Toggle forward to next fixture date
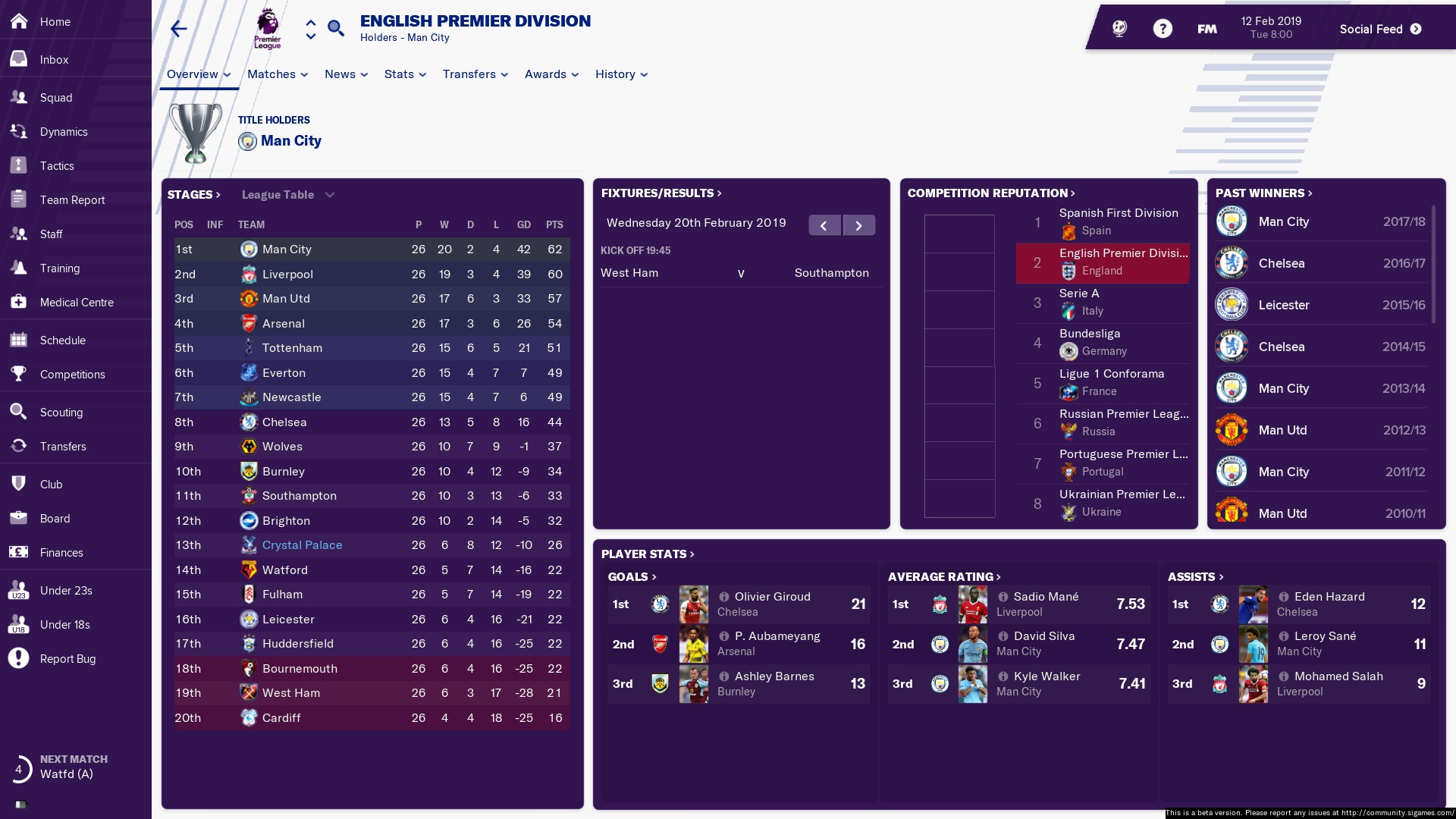This screenshot has height=819, width=1456. 857,225
